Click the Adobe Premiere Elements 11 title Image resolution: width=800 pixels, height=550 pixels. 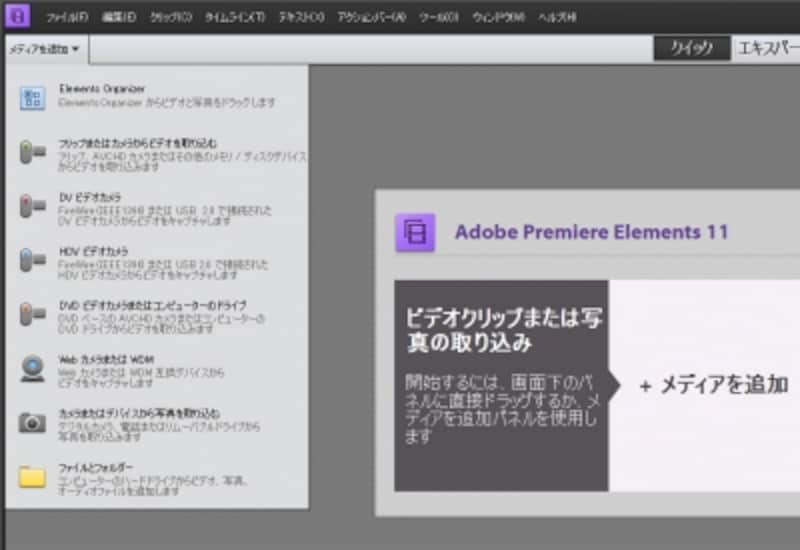(x=591, y=232)
